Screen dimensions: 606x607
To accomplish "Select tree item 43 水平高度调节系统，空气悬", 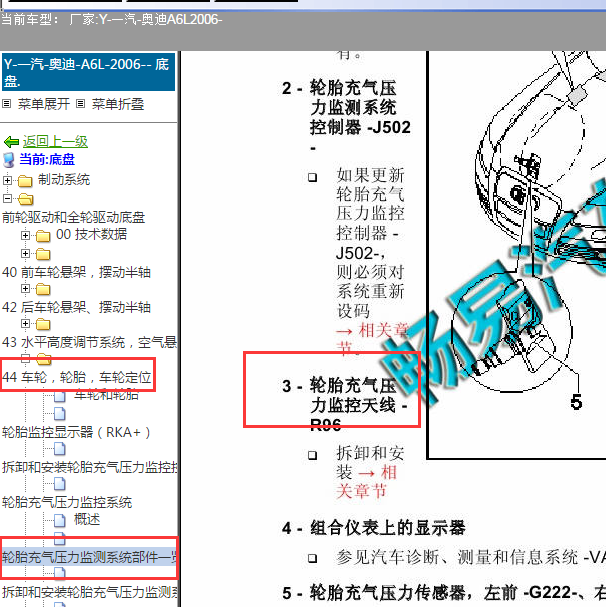I will (89, 342).
